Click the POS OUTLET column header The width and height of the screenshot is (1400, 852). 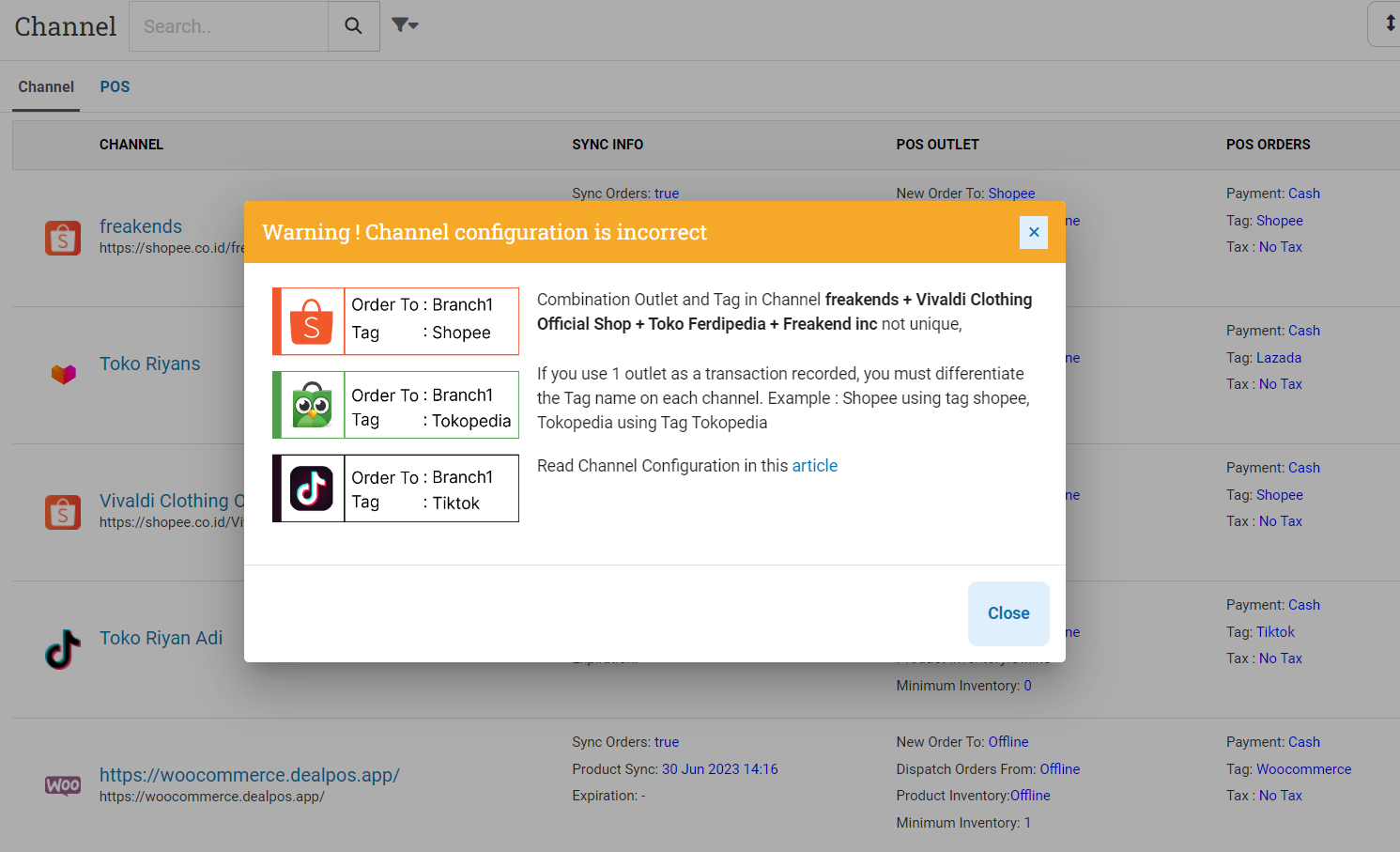pyautogui.click(x=937, y=145)
